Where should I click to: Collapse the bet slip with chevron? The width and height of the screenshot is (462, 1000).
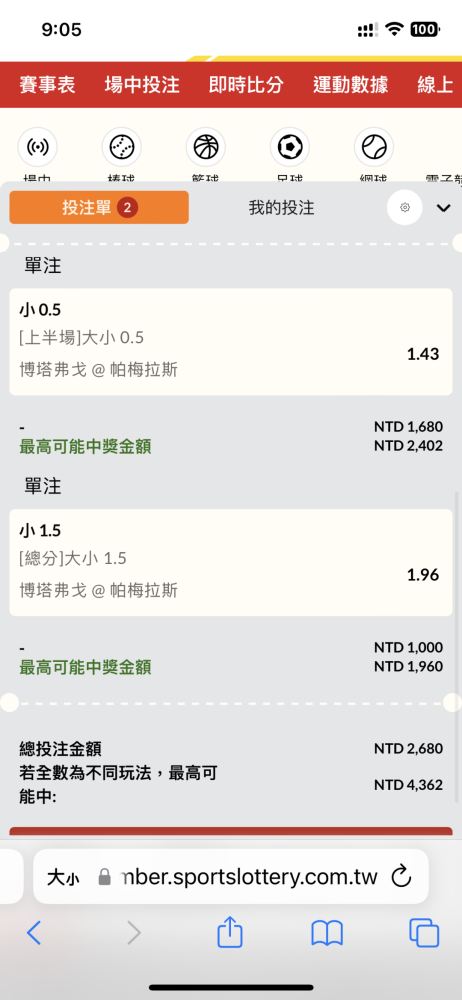pyautogui.click(x=443, y=207)
